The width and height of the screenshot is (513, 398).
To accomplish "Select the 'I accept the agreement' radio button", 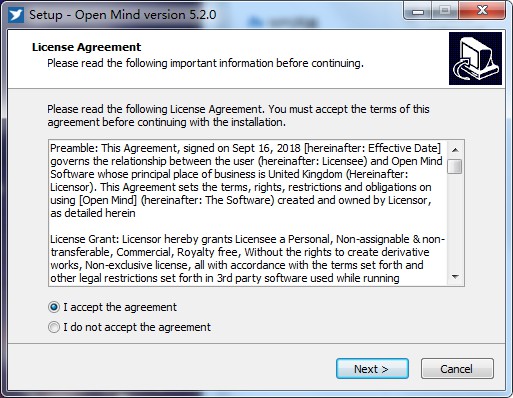I will pos(54,307).
